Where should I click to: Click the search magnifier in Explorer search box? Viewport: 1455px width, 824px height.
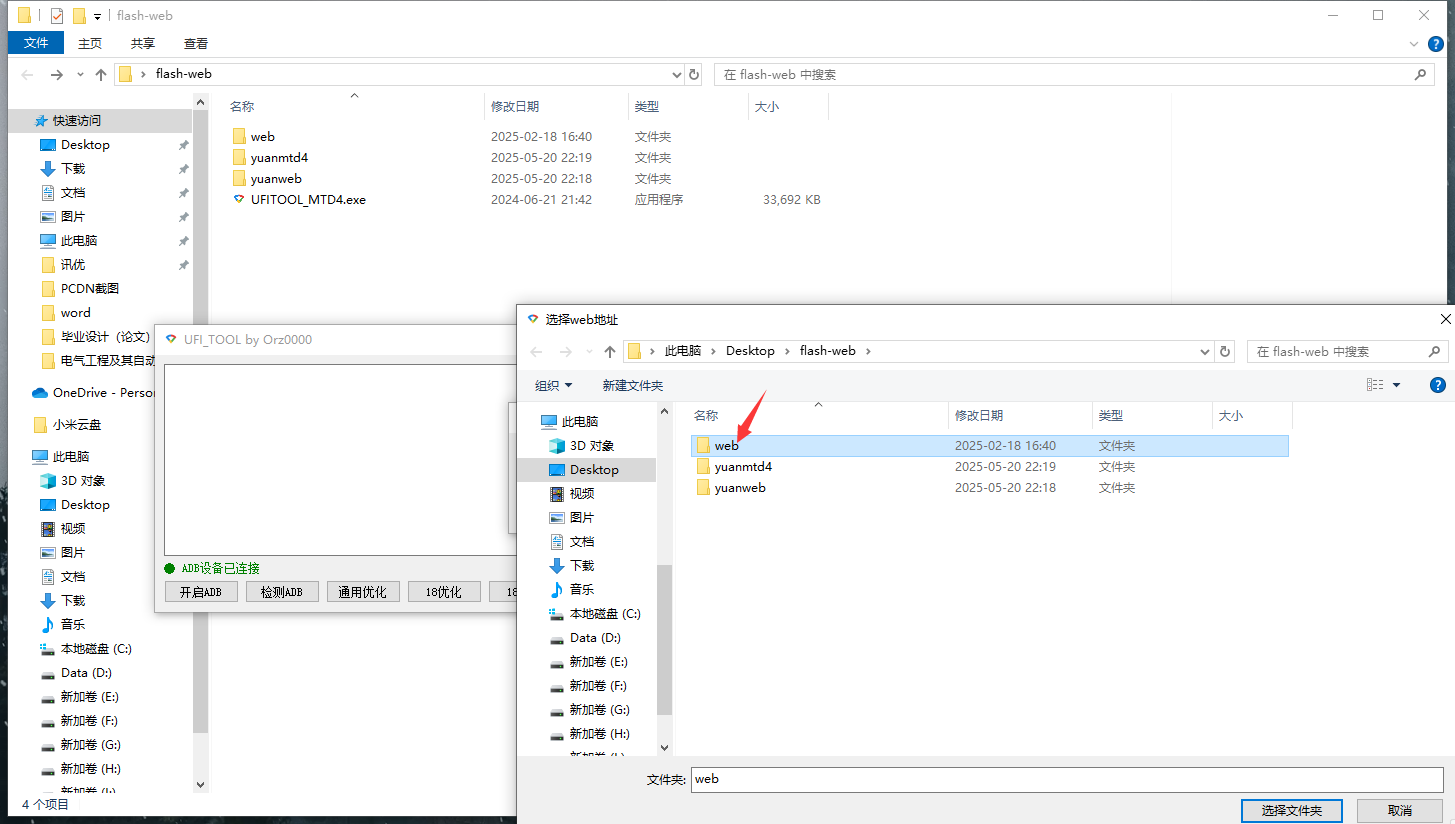(1420, 74)
